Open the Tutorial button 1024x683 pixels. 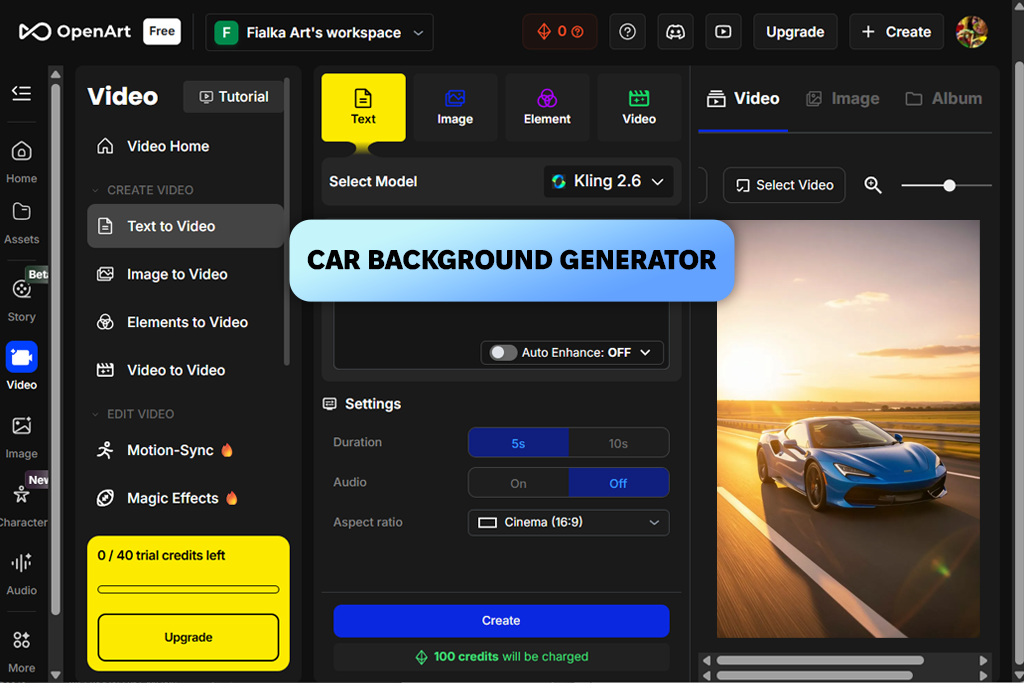(234, 97)
